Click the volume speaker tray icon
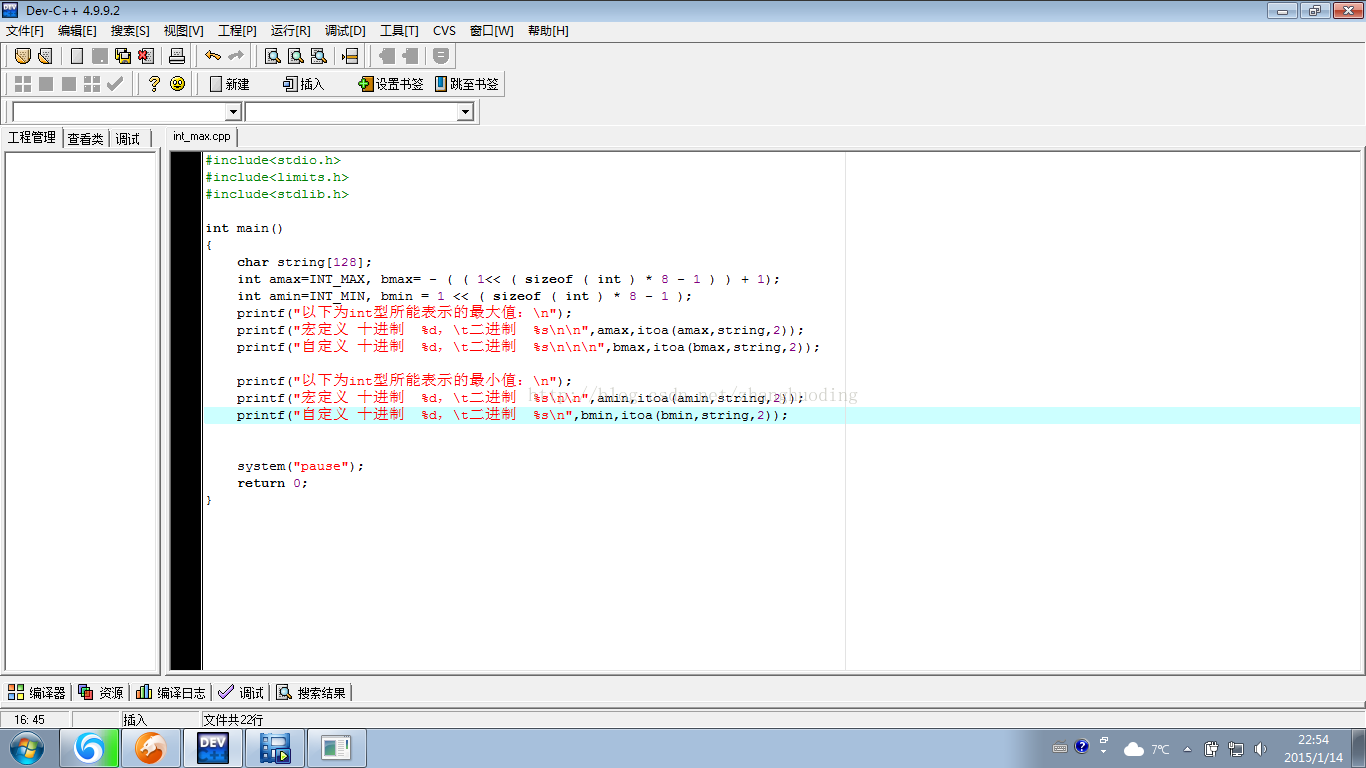Image resolution: width=1366 pixels, height=768 pixels. (1260, 748)
